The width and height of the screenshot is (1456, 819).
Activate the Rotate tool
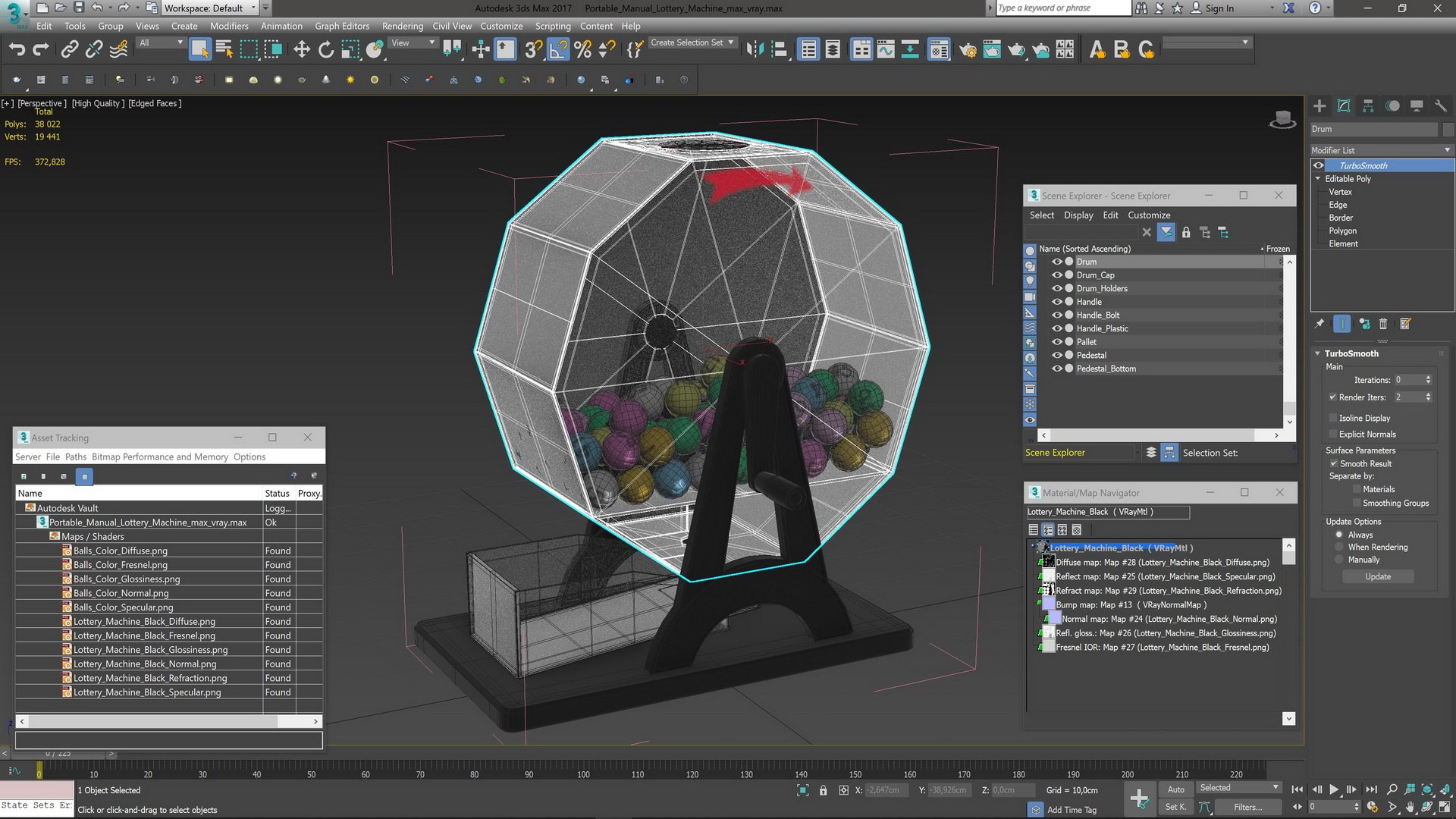[326, 50]
